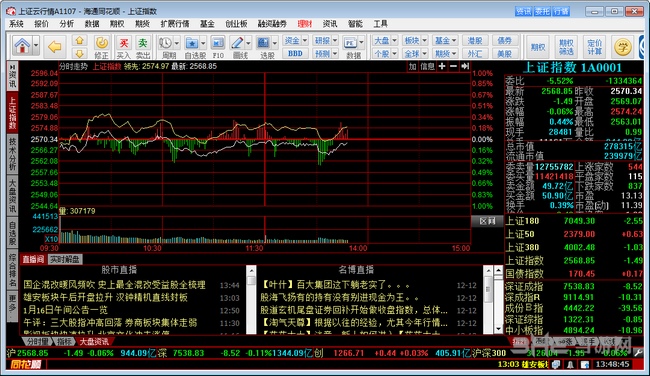Click the 区间 button beside the chart

(x=487, y=221)
